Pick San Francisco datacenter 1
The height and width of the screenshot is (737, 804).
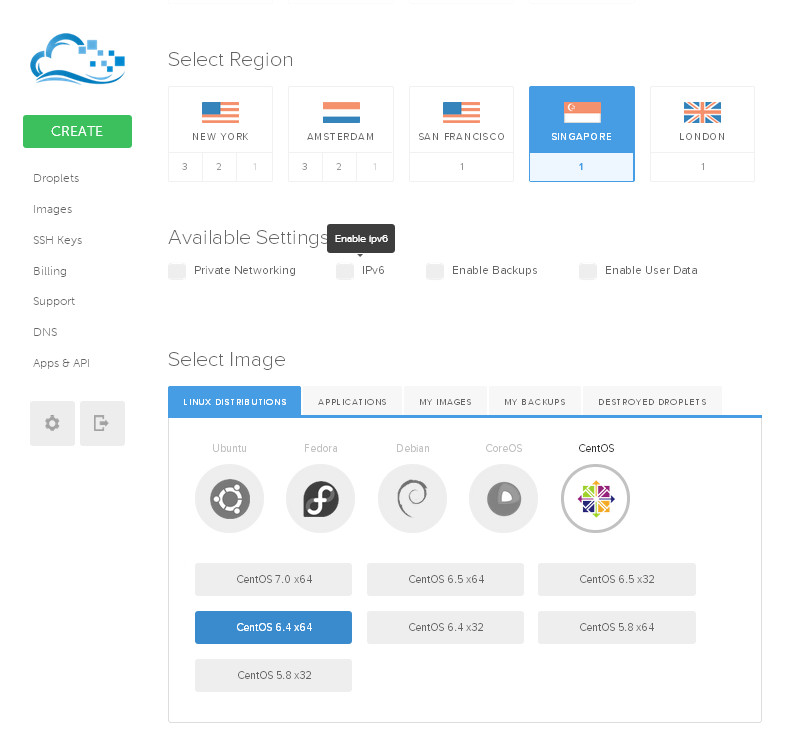coord(461,167)
